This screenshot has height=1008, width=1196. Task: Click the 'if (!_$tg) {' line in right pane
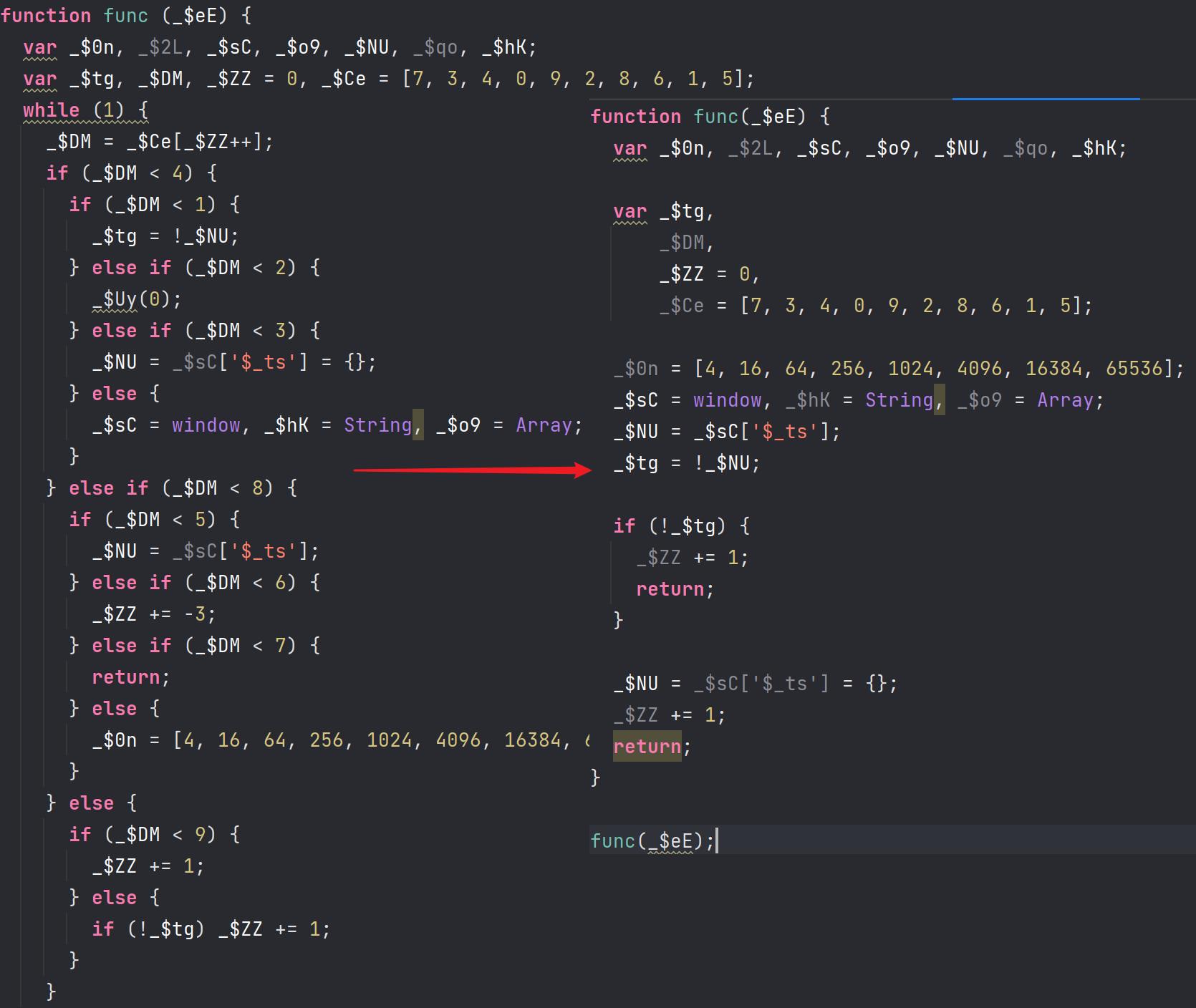[682, 526]
